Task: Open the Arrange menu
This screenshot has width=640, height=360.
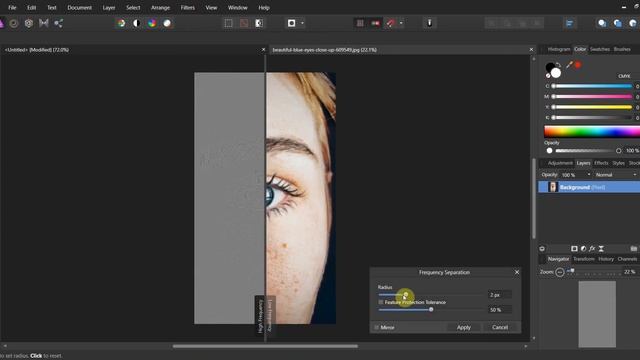Action: point(160,7)
